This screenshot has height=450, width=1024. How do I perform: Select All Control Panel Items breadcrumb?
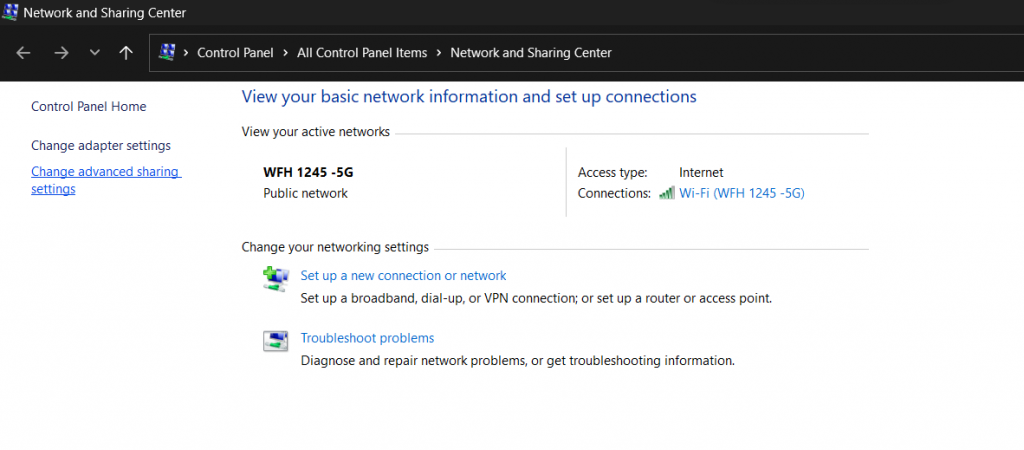point(361,53)
